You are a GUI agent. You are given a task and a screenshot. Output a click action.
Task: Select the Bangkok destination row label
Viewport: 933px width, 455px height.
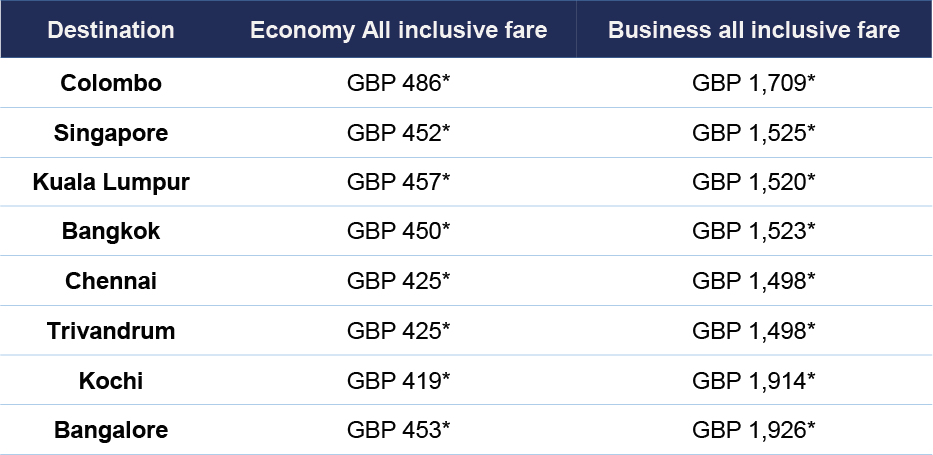pos(111,232)
